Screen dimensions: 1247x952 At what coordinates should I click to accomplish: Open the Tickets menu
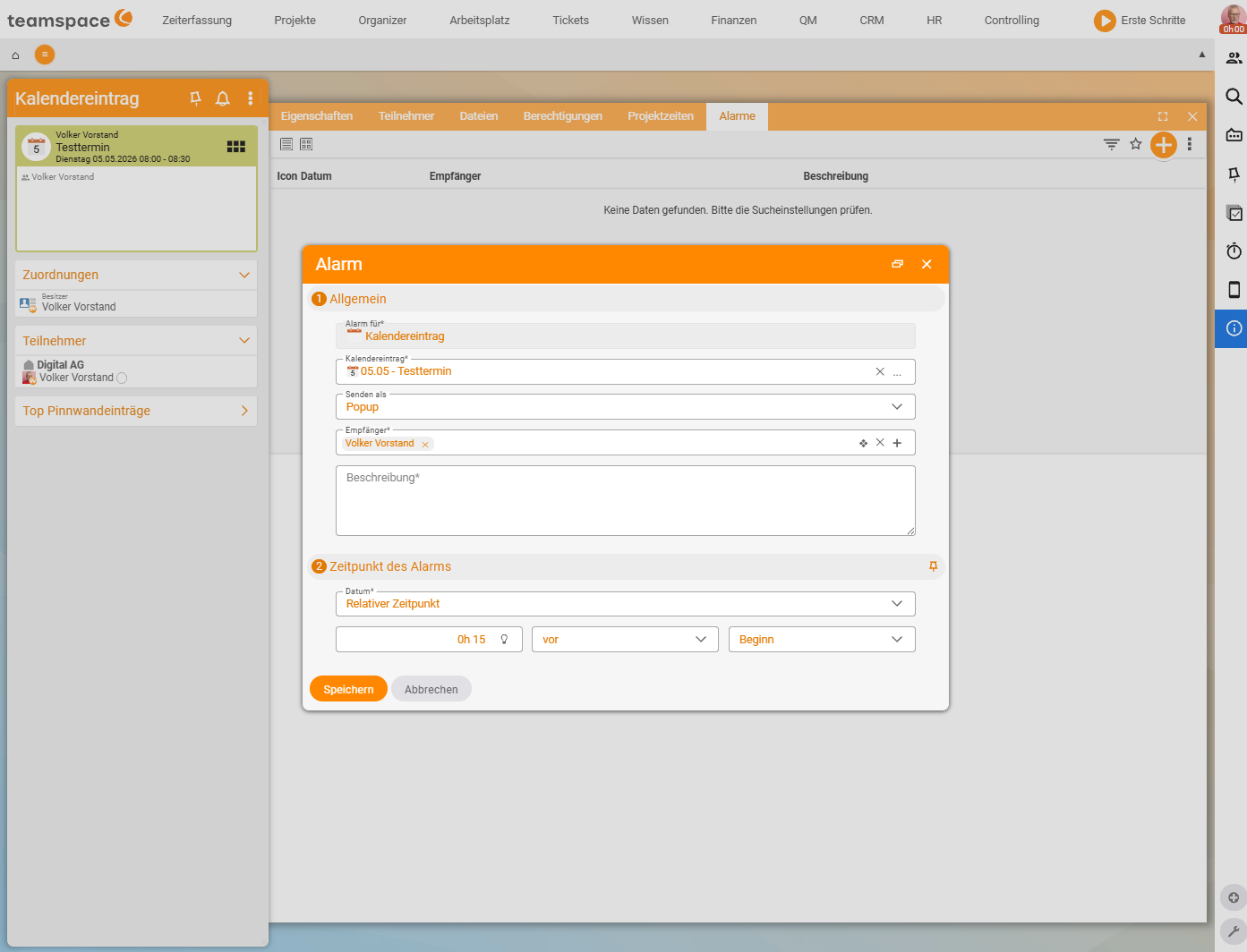click(571, 21)
